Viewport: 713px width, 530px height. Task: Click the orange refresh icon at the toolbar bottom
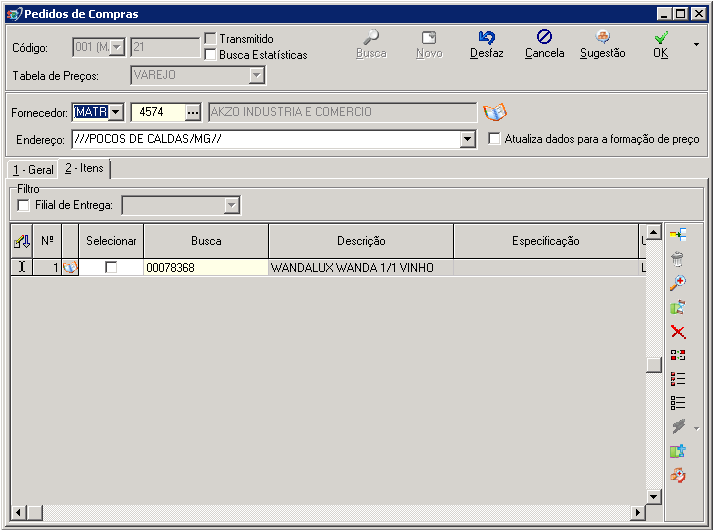tap(678, 475)
